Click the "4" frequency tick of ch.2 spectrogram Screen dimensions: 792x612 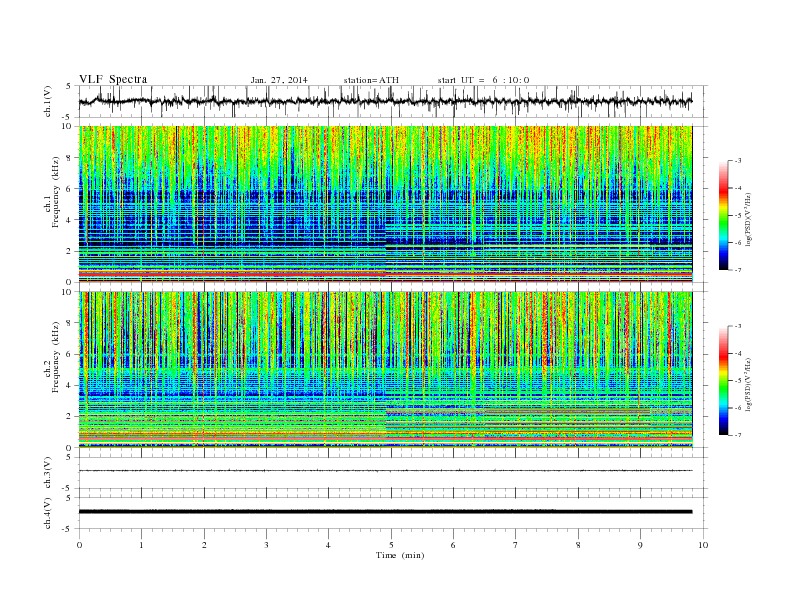(69, 385)
